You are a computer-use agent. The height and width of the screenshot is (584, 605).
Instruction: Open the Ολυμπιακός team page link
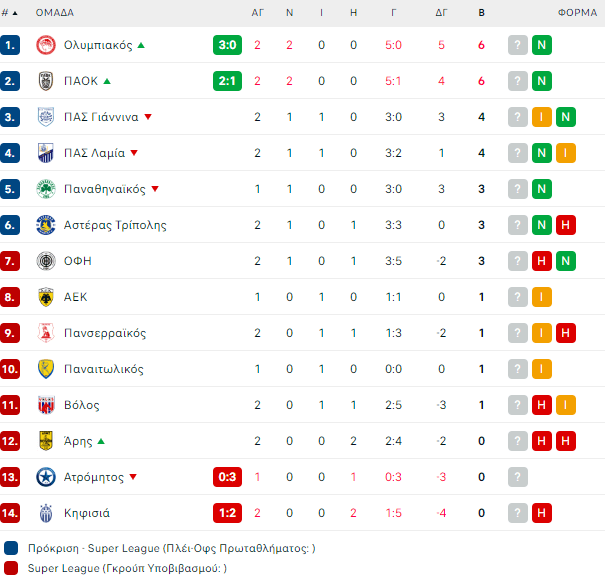(97, 45)
